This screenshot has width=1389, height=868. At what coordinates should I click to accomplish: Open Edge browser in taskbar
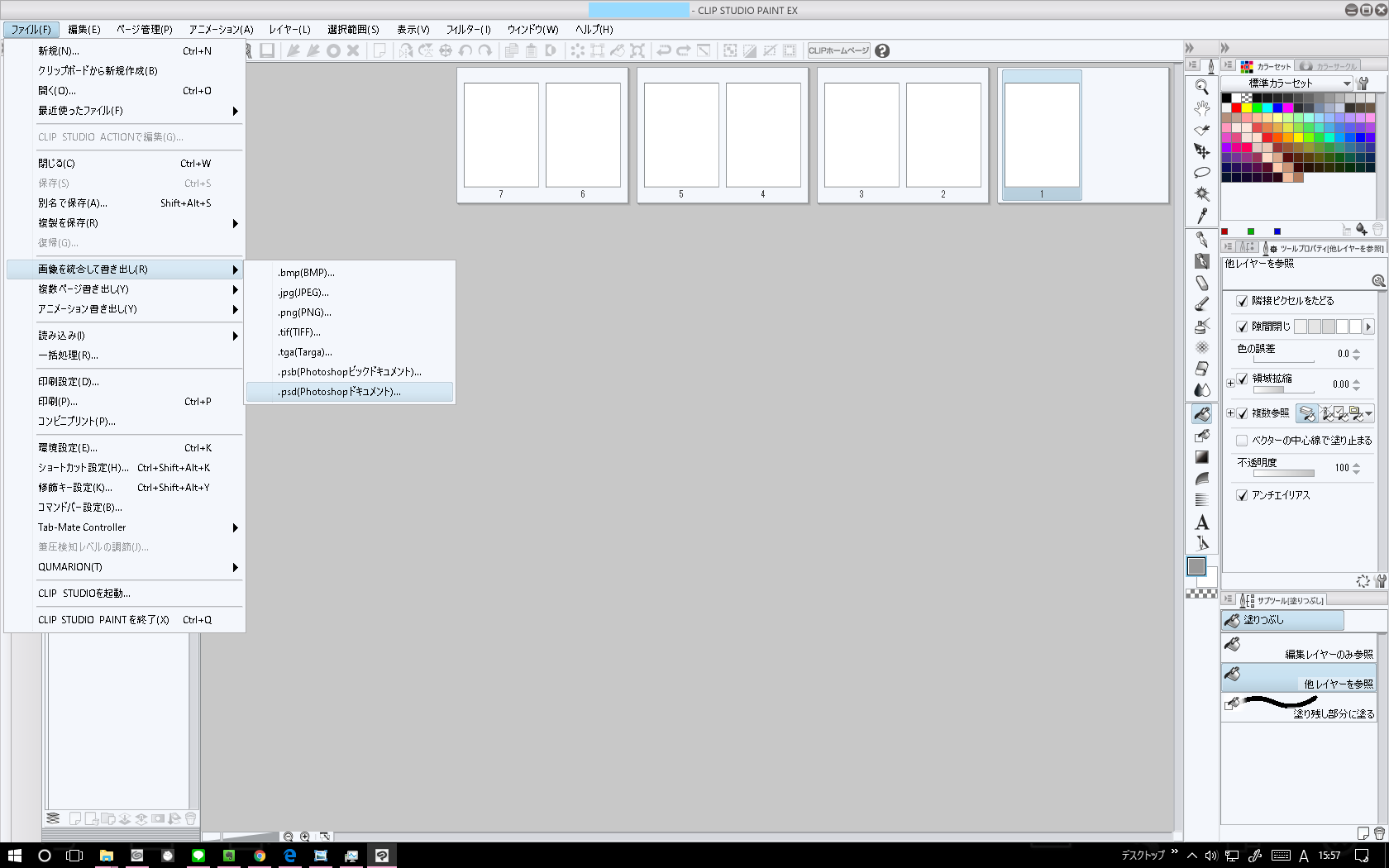pyautogui.click(x=290, y=856)
